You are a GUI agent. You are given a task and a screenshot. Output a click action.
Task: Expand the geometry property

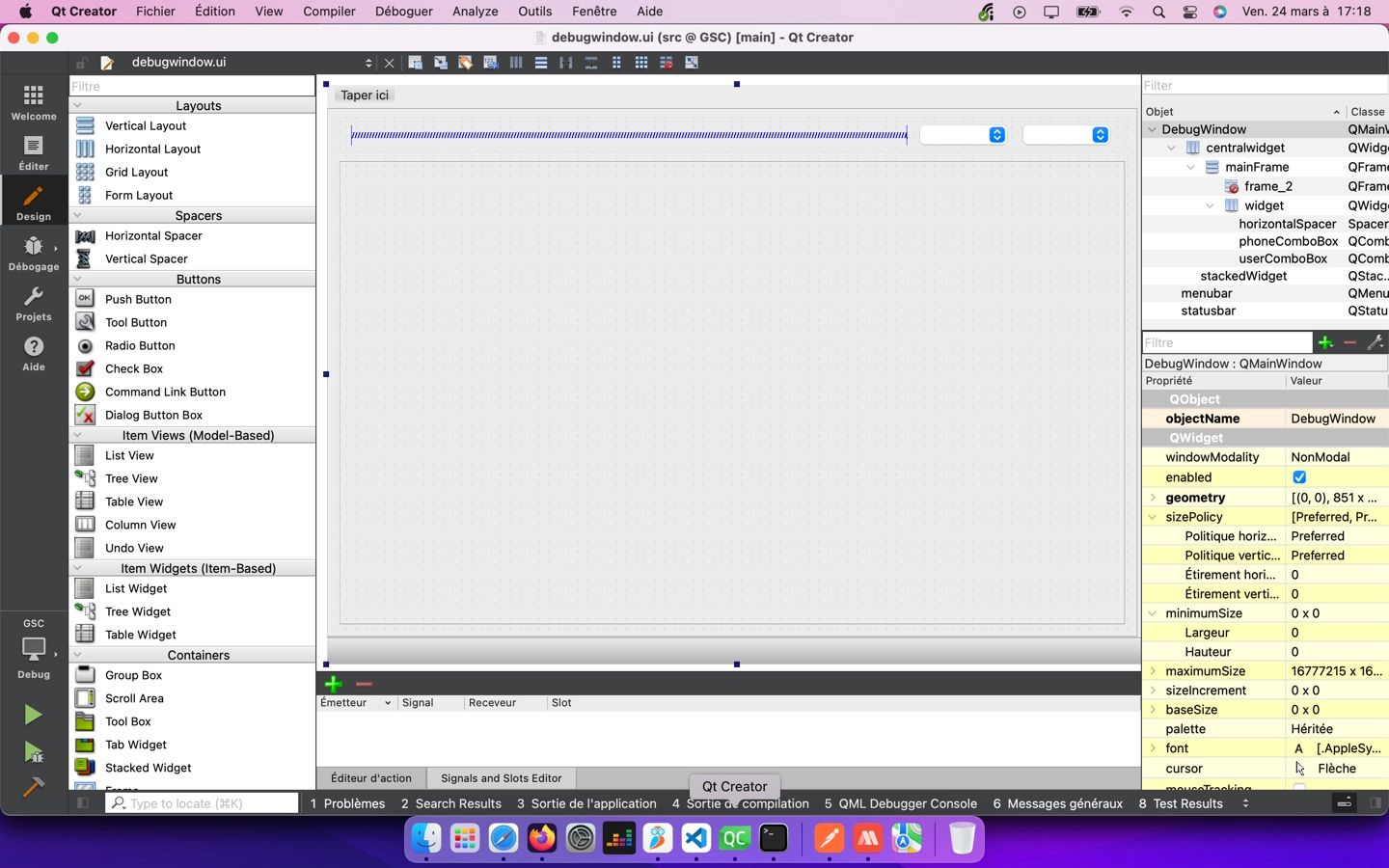point(1153,498)
